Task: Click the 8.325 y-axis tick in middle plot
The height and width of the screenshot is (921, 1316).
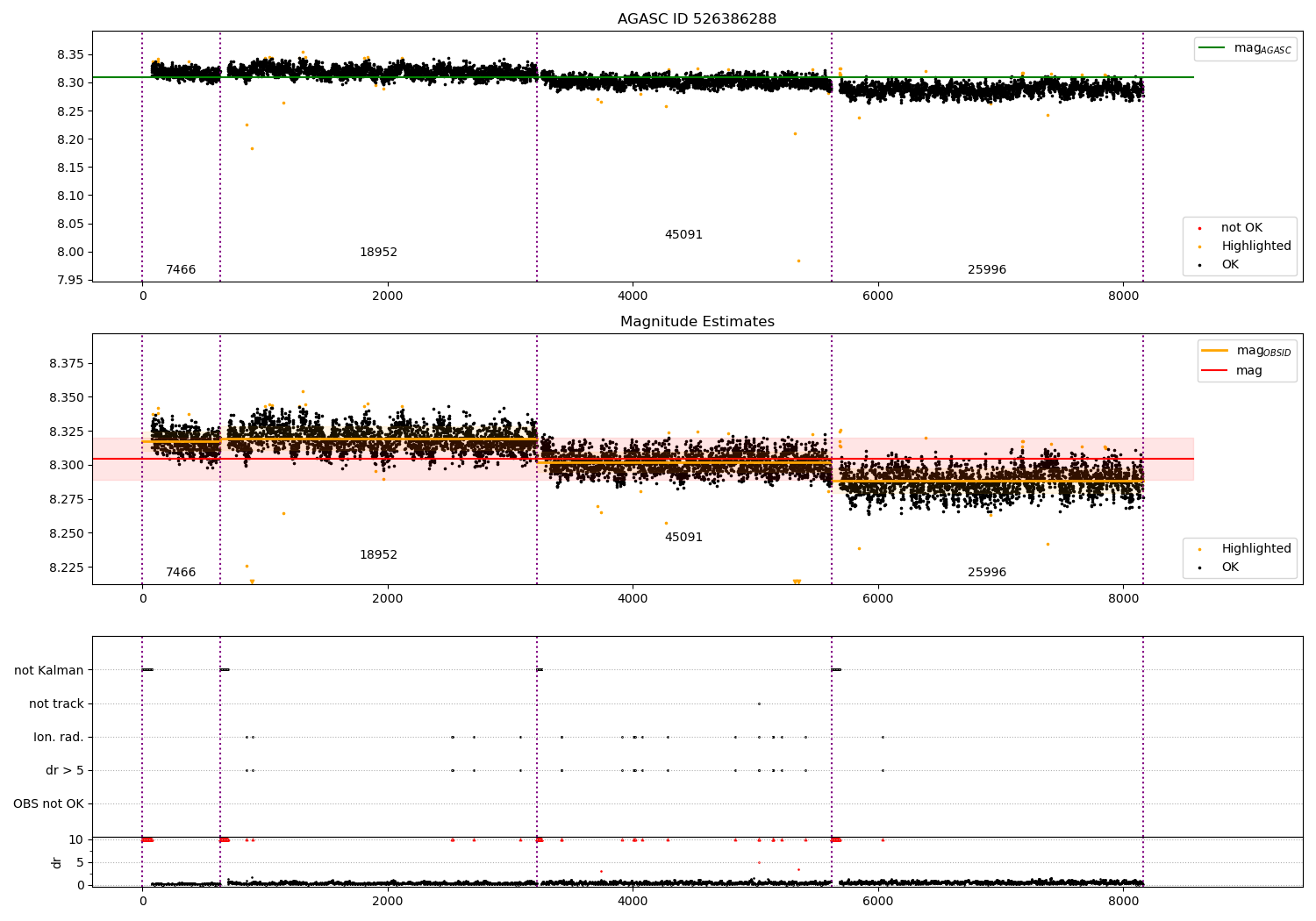Action: coord(67,432)
